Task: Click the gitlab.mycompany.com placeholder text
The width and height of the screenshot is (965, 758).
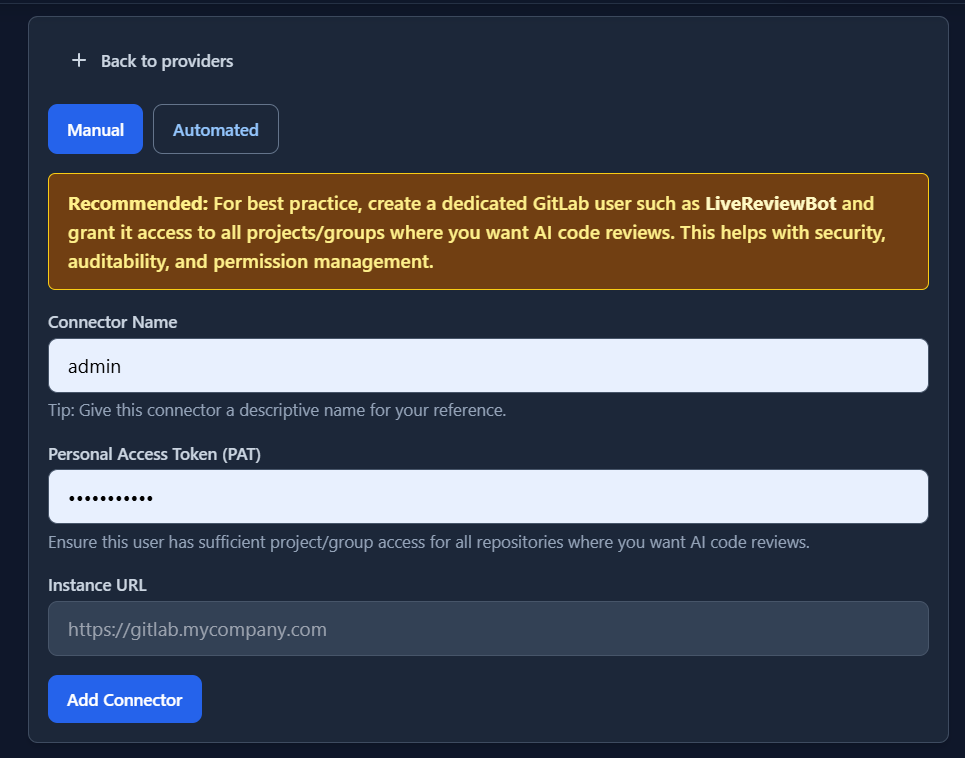Action: (x=197, y=630)
